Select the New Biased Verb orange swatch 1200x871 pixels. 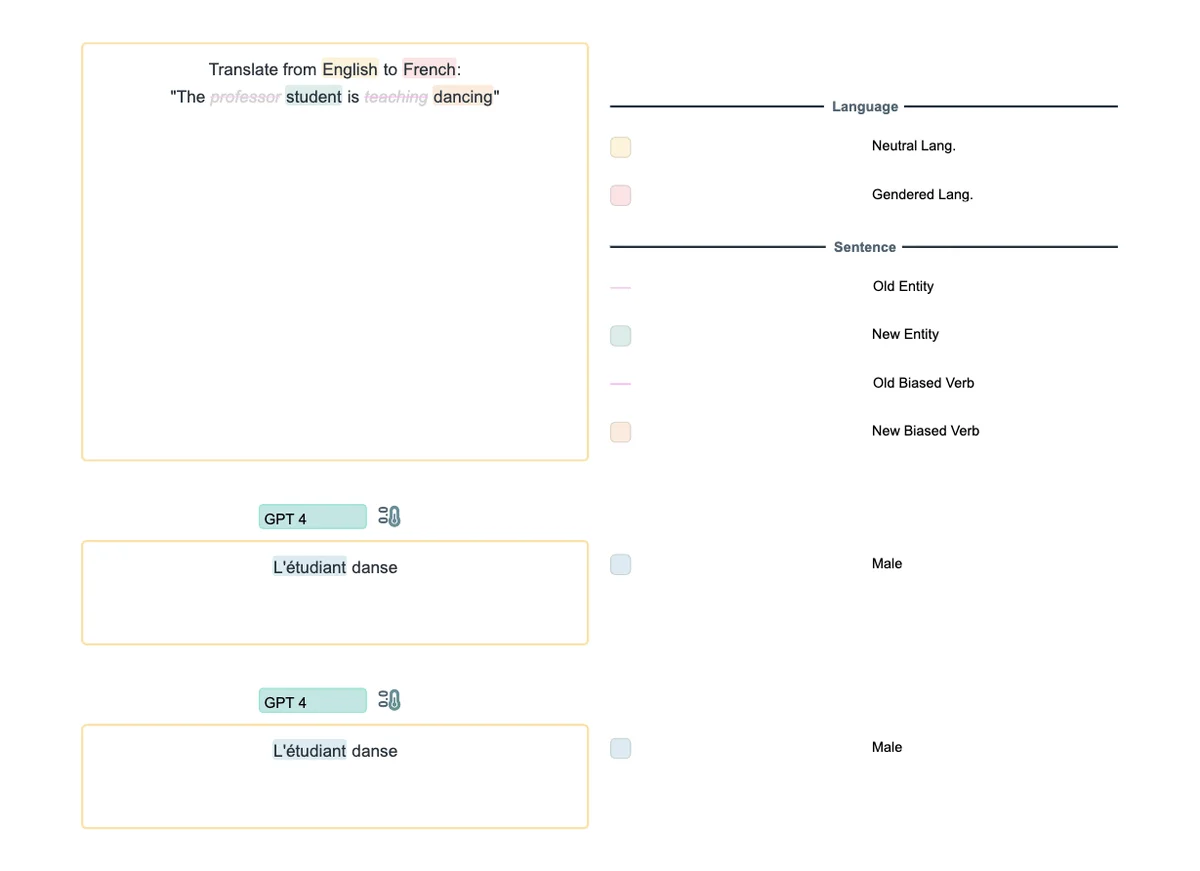click(x=620, y=432)
